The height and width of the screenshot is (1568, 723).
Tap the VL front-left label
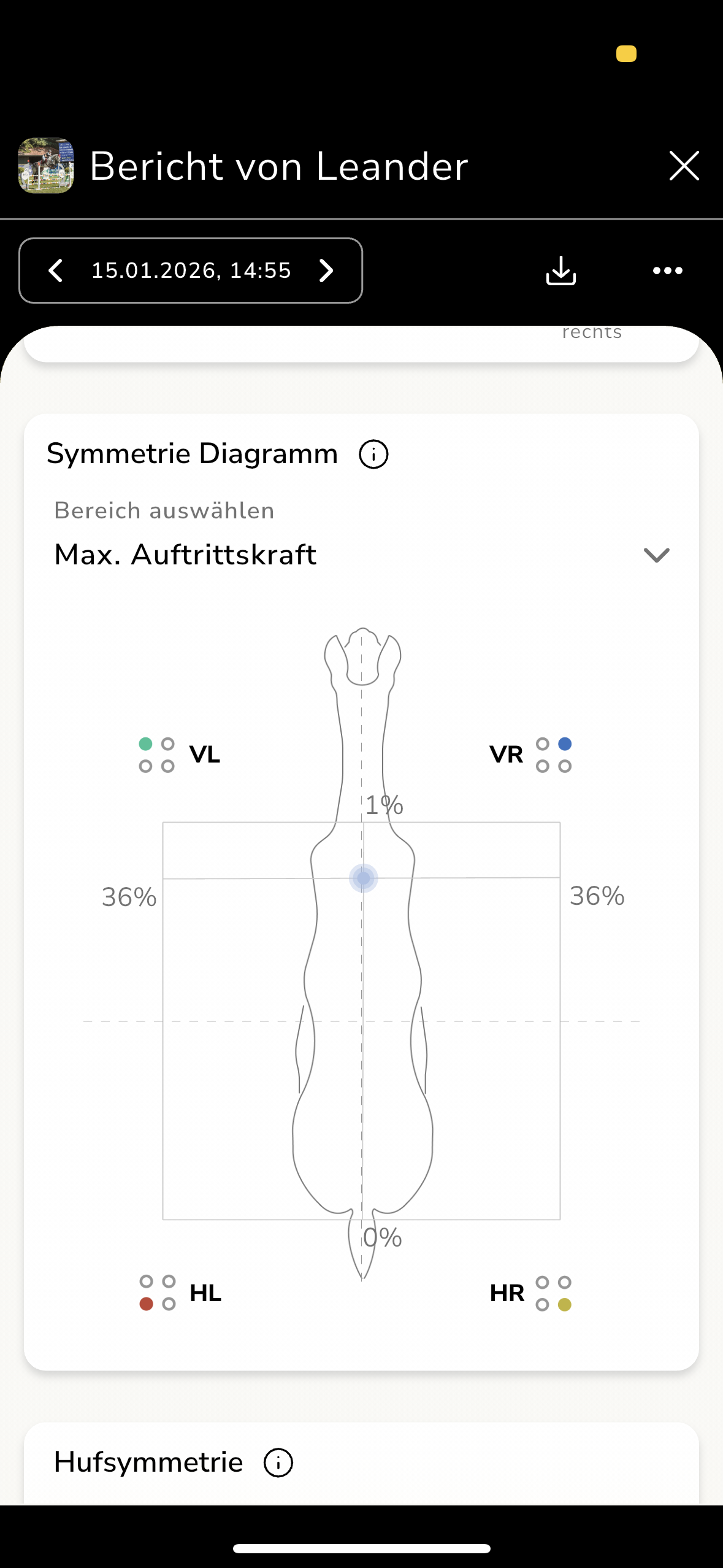tap(205, 755)
